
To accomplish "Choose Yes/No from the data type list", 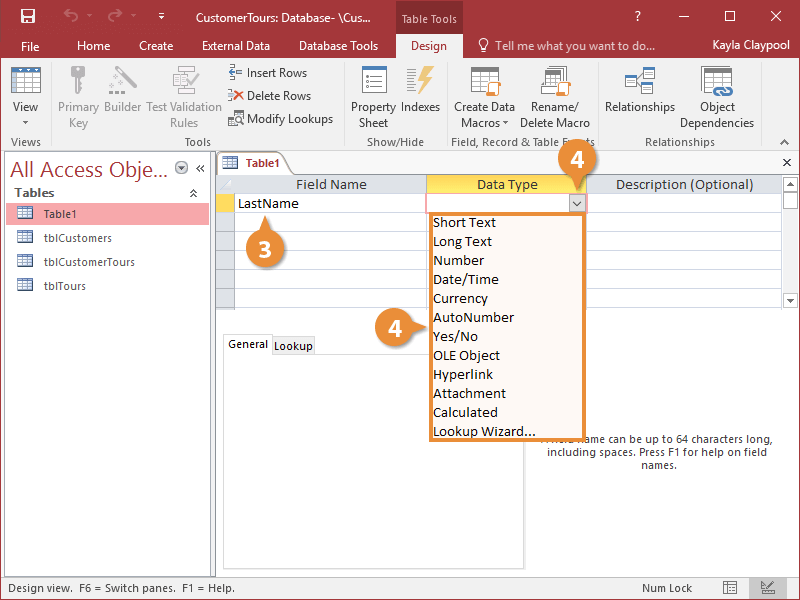I will tap(507, 336).
